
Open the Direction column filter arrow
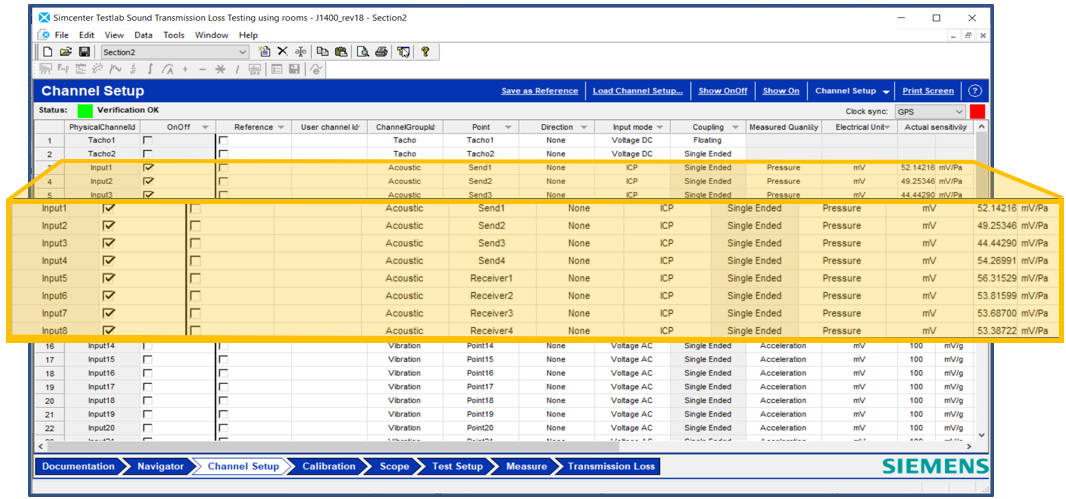click(x=584, y=127)
